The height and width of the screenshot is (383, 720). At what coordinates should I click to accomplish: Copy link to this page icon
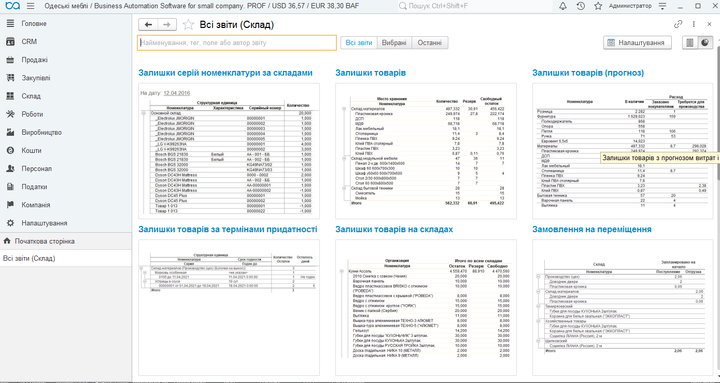[x=678, y=24]
